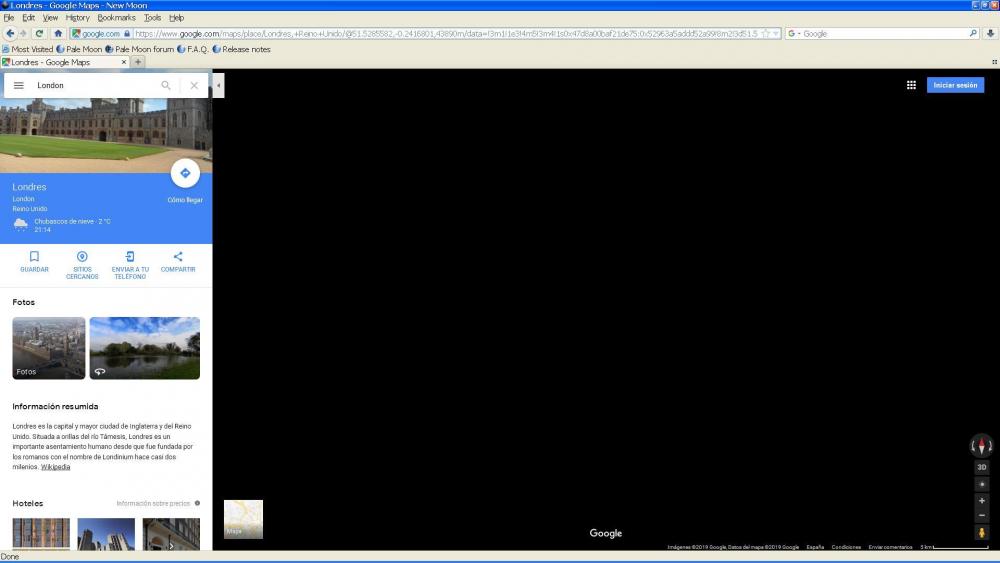Screen dimensions: 1000x563
Task: Open the Edit menu
Action: (x=29, y=18)
